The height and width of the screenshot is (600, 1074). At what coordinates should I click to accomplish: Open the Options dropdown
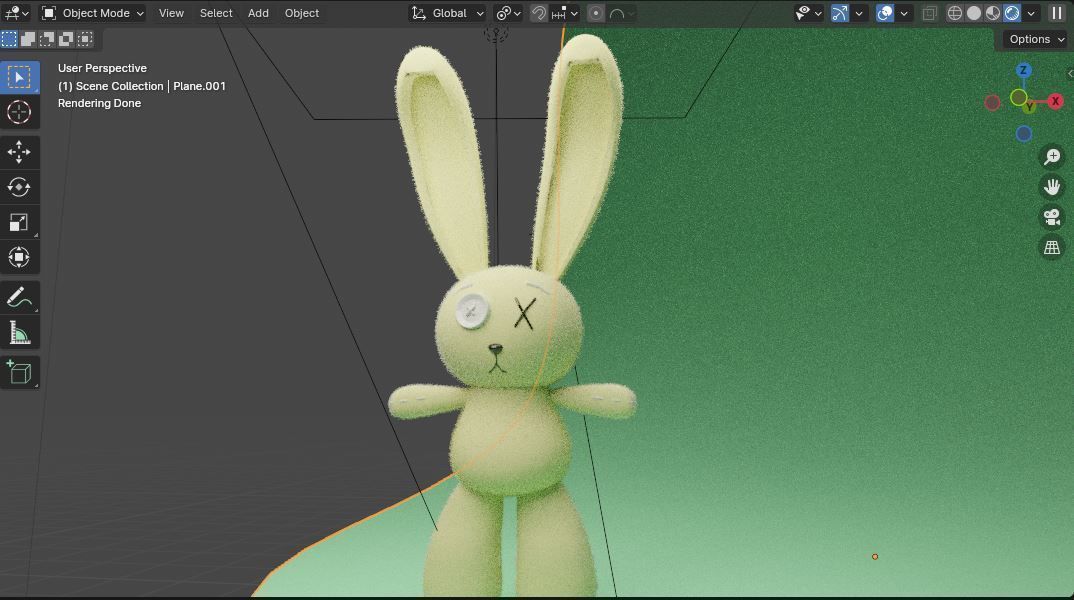pos(1036,39)
